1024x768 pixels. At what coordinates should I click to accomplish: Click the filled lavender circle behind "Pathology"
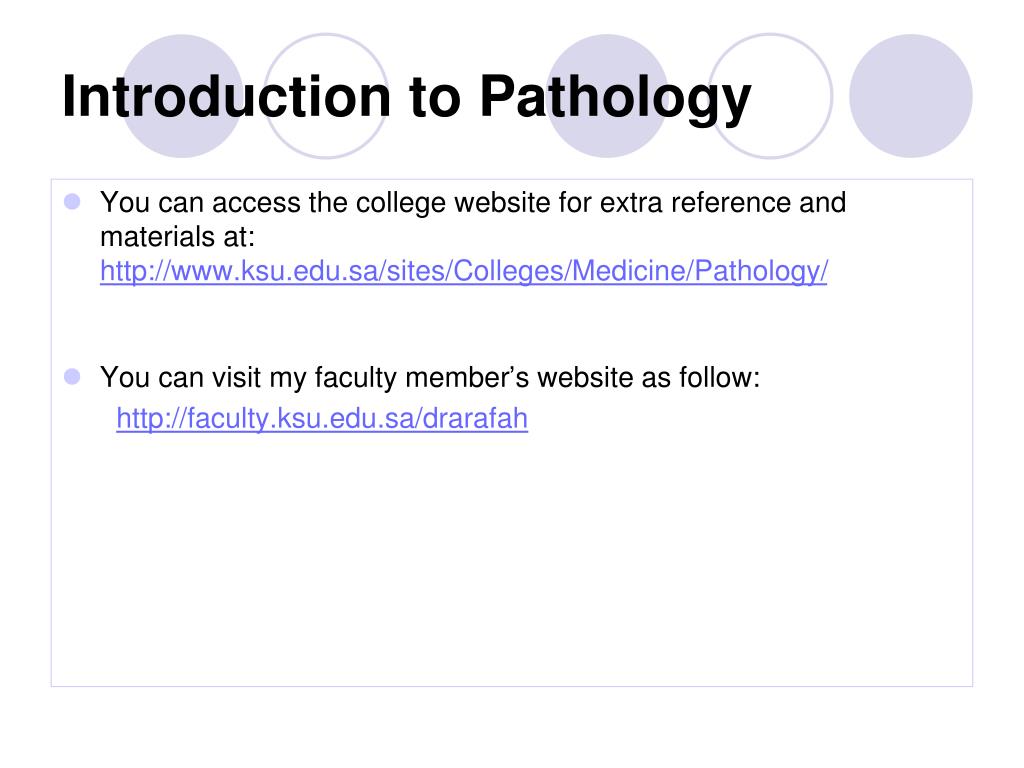pyautogui.click(x=607, y=96)
